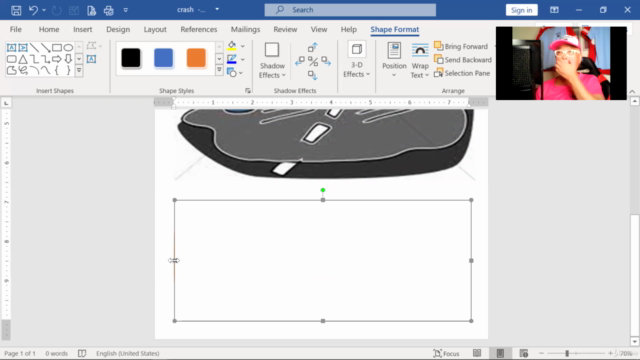Image resolution: width=640 pixels, height=360 pixels.
Task: Select the Rounded Rectangle shape
Action: point(11,59)
